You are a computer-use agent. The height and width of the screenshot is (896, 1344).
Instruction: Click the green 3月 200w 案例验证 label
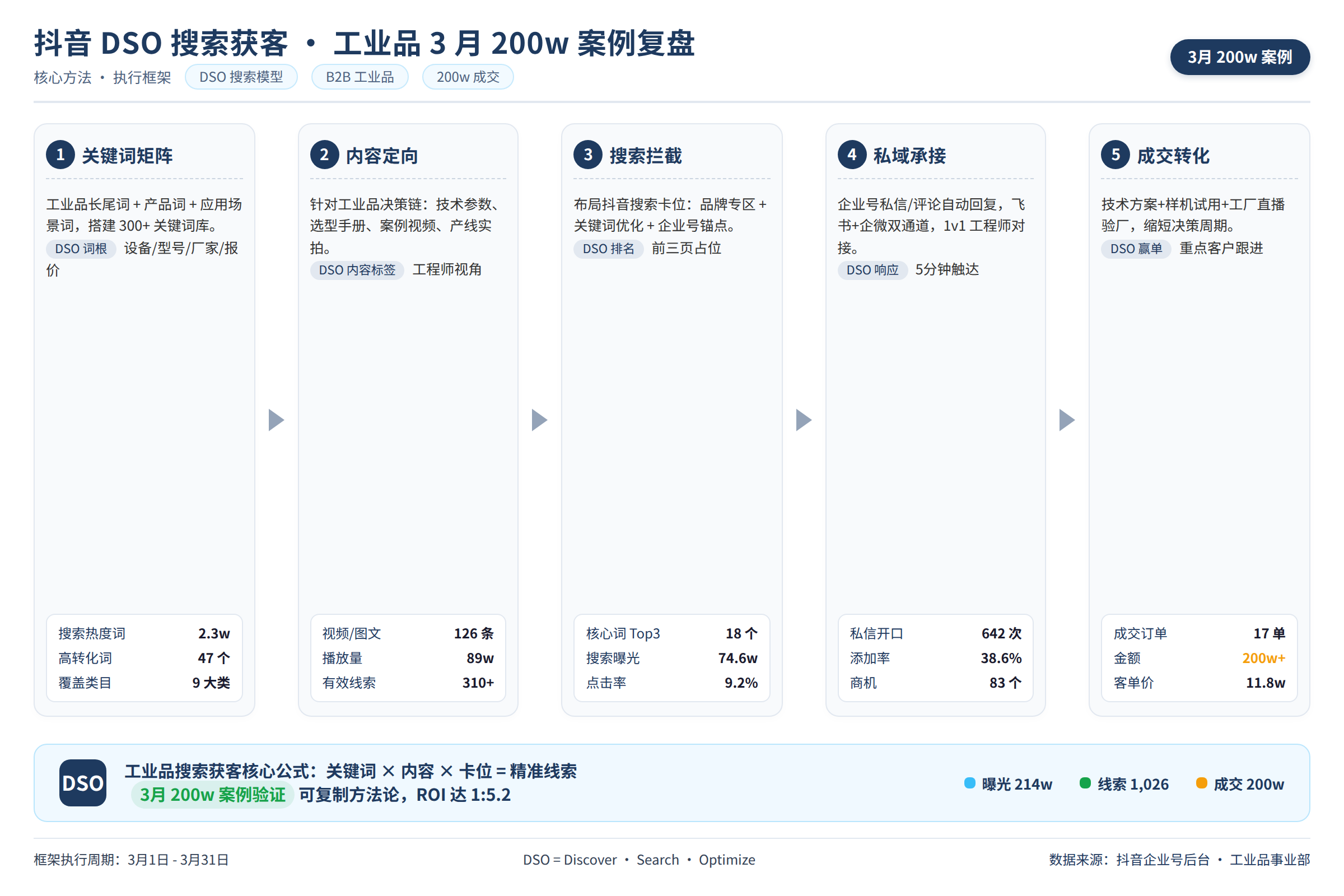click(213, 794)
